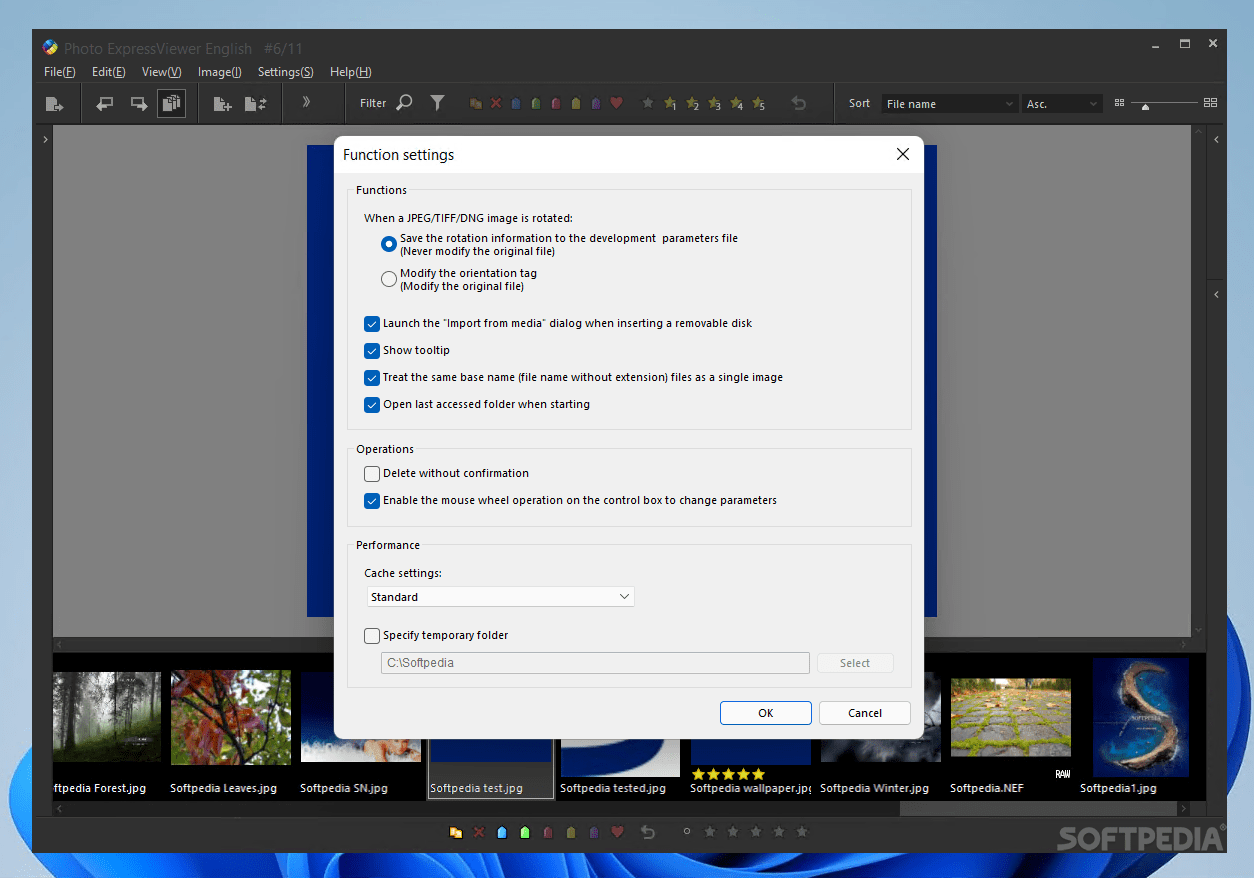Filter by unrated star in top toolbar
The width and height of the screenshot is (1254, 878).
tap(648, 102)
